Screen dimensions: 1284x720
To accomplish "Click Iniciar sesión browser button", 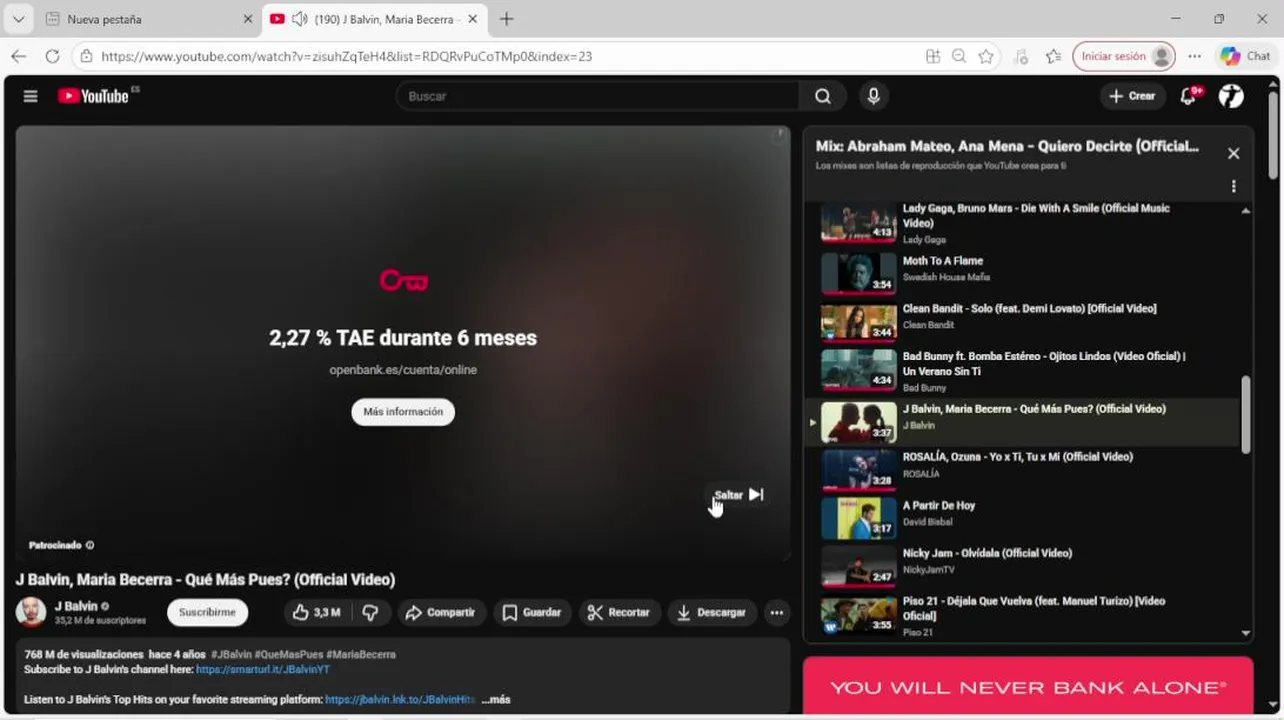I will pos(1123,56).
